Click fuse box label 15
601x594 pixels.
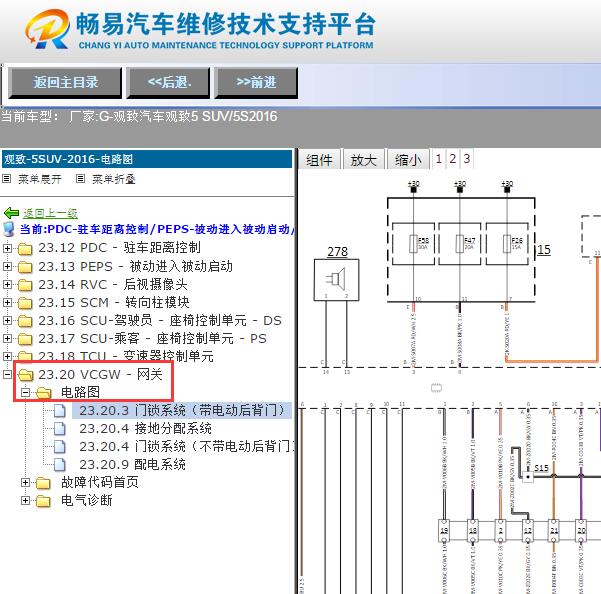tap(544, 249)
